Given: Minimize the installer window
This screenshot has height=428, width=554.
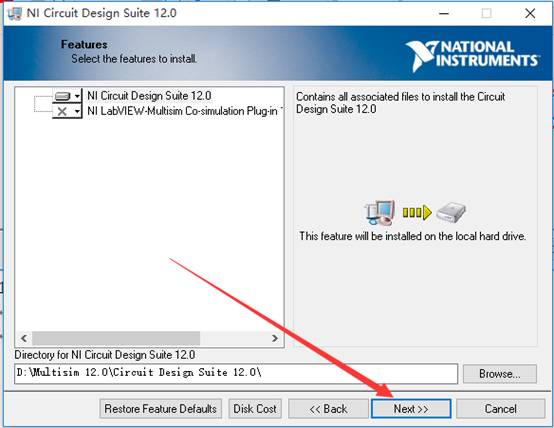Looking at the screenshot, I should coord(444,13).
